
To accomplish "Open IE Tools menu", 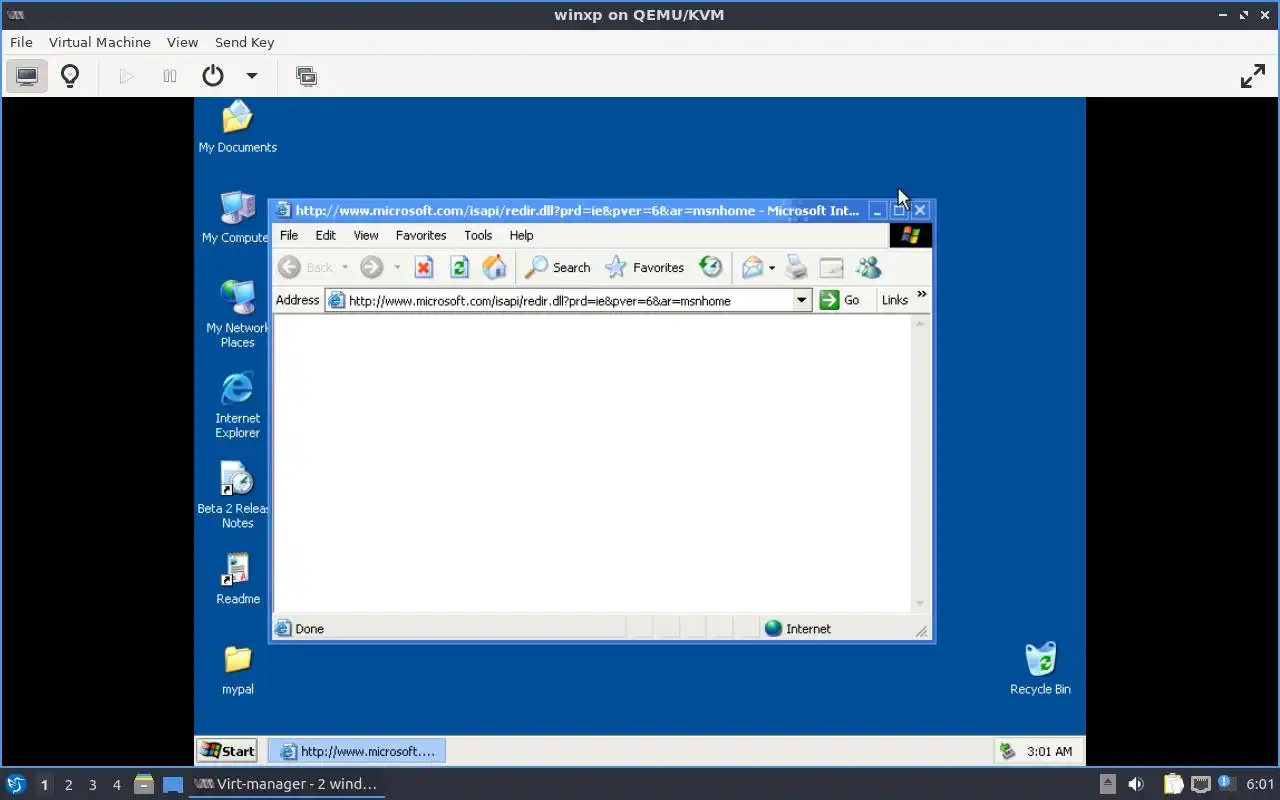I will (x=478, y=235).
